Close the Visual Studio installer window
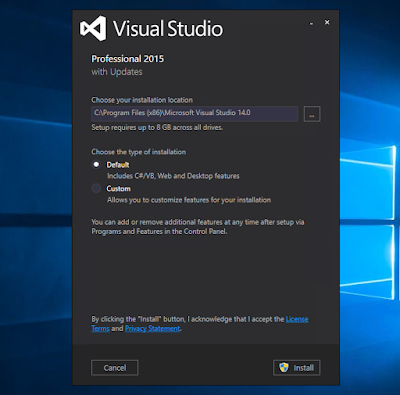400x395 pixels. [x=327, y=22]
